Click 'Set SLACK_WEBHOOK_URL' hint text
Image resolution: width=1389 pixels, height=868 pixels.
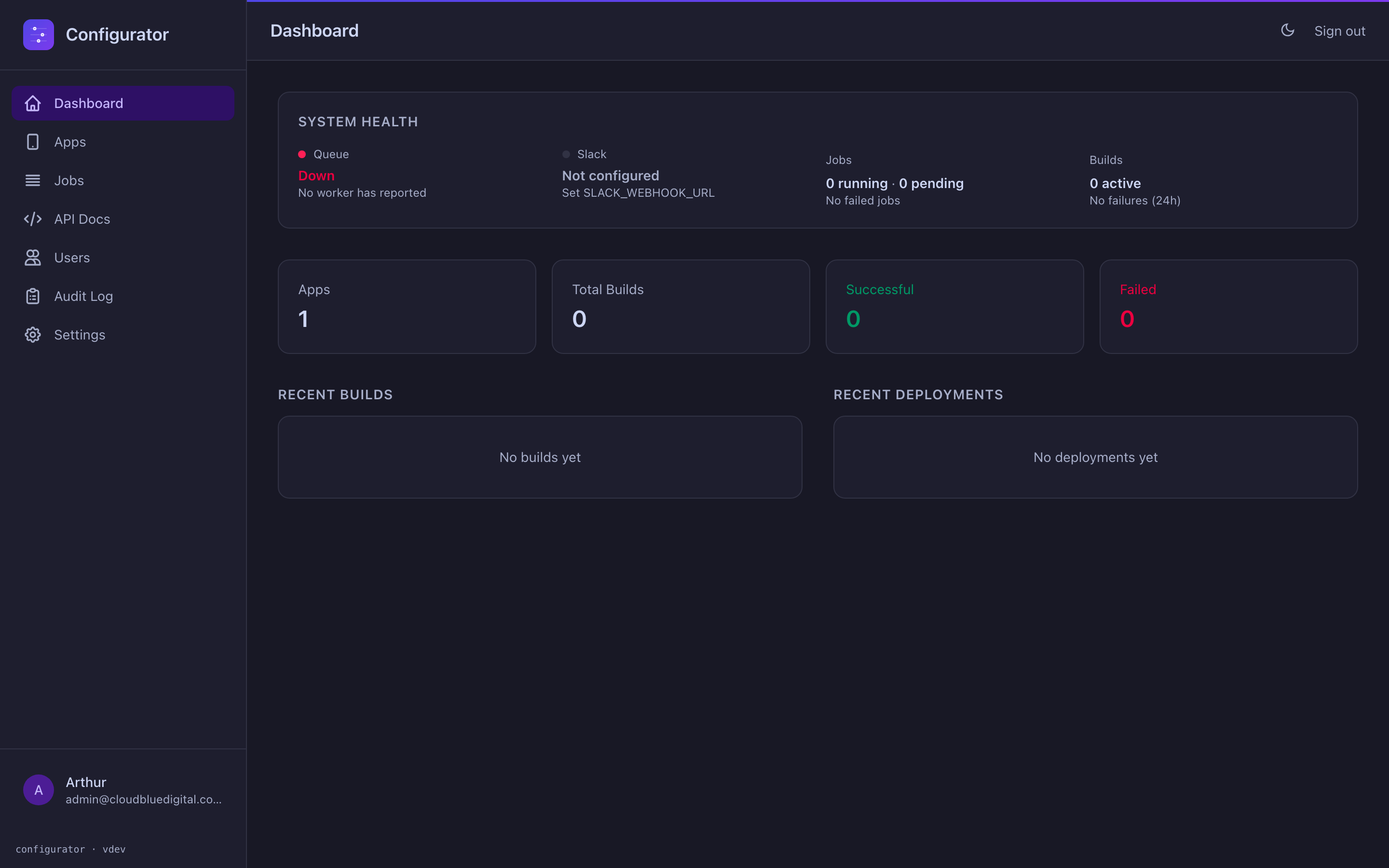point(638,193)
